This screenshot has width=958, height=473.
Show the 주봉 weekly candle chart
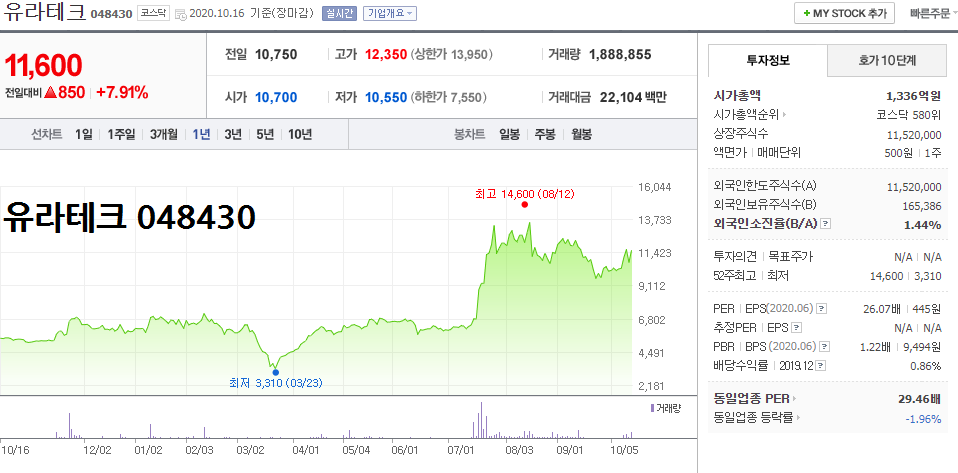pyautogui.click(x=545, y=134)
